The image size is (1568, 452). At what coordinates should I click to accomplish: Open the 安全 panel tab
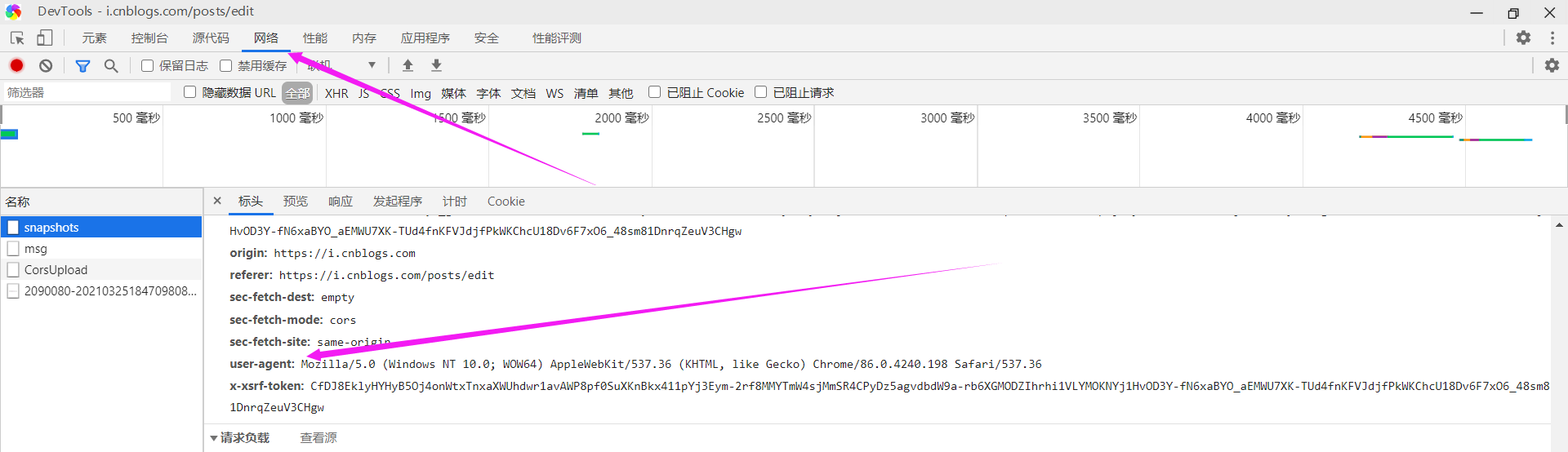click(487, 38)
